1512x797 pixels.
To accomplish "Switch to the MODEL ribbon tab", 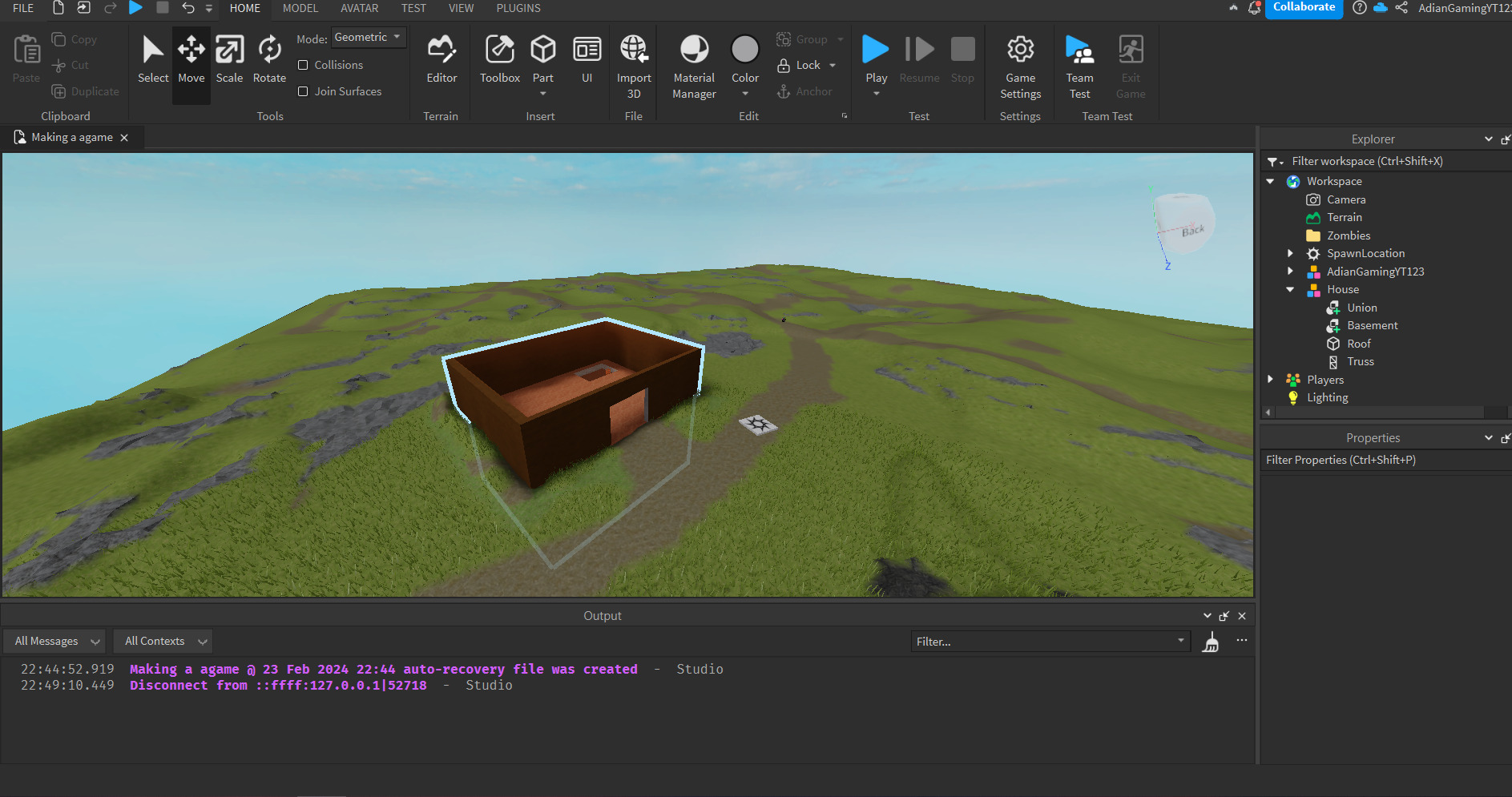I will pyautogui.click(x=300, y=8).
